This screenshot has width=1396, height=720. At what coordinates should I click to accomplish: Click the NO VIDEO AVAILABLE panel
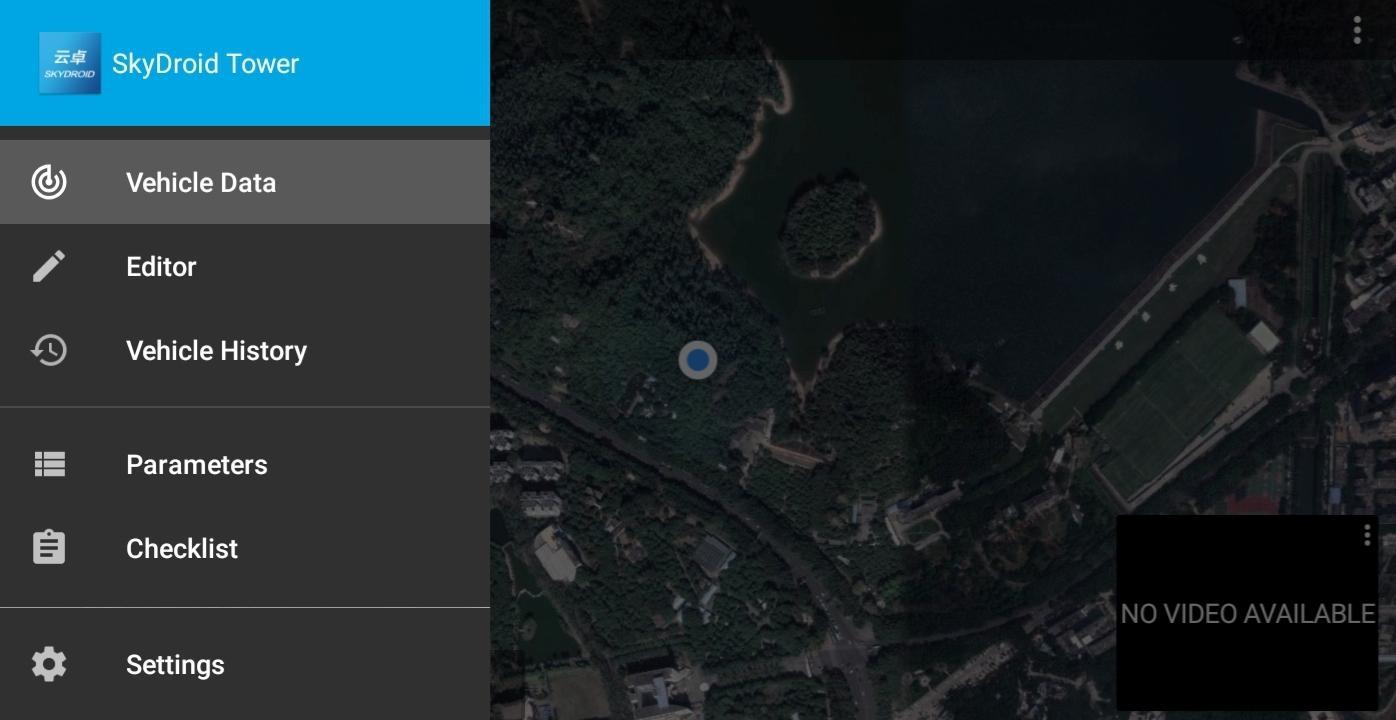1247,613
